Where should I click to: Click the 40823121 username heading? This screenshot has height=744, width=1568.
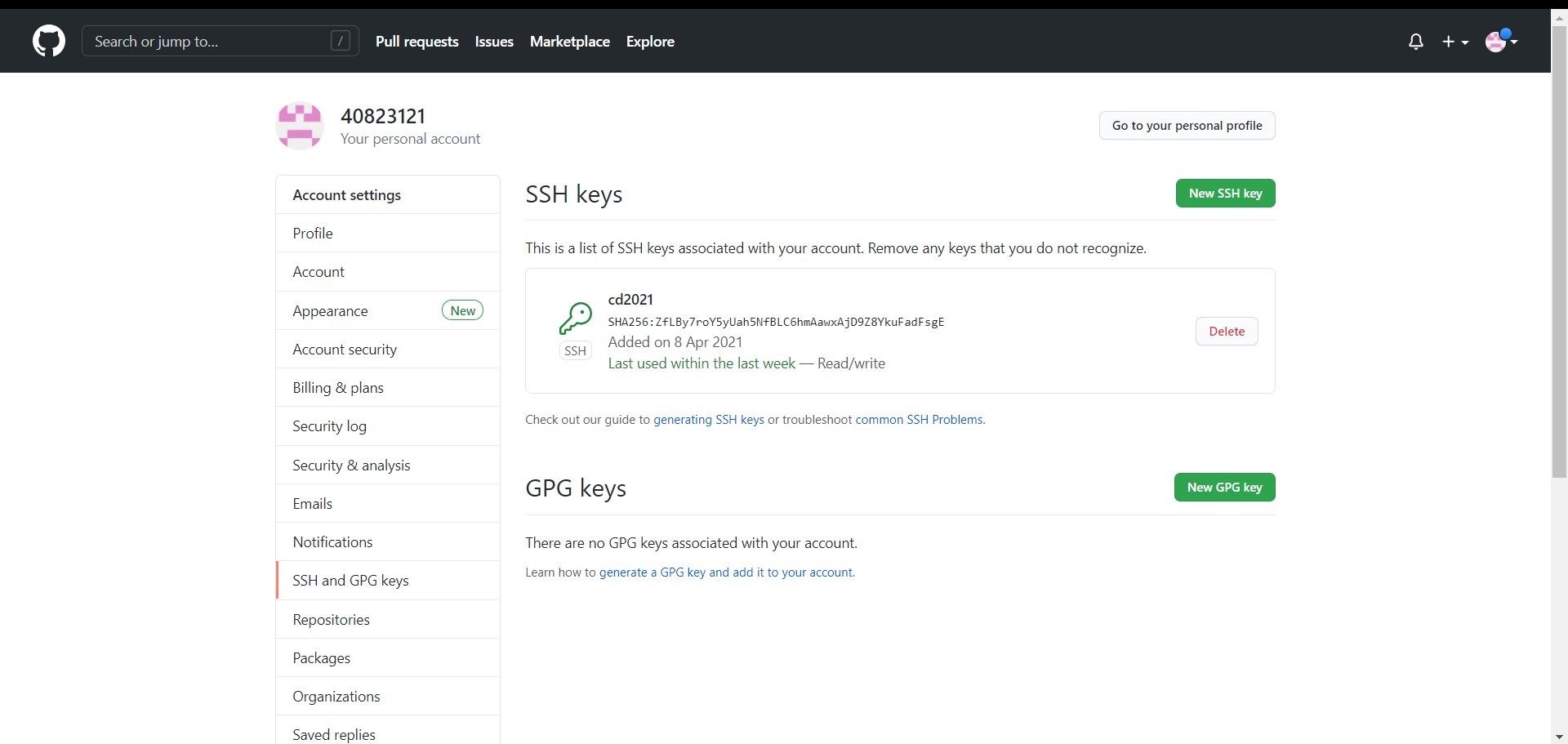point(383,116)
